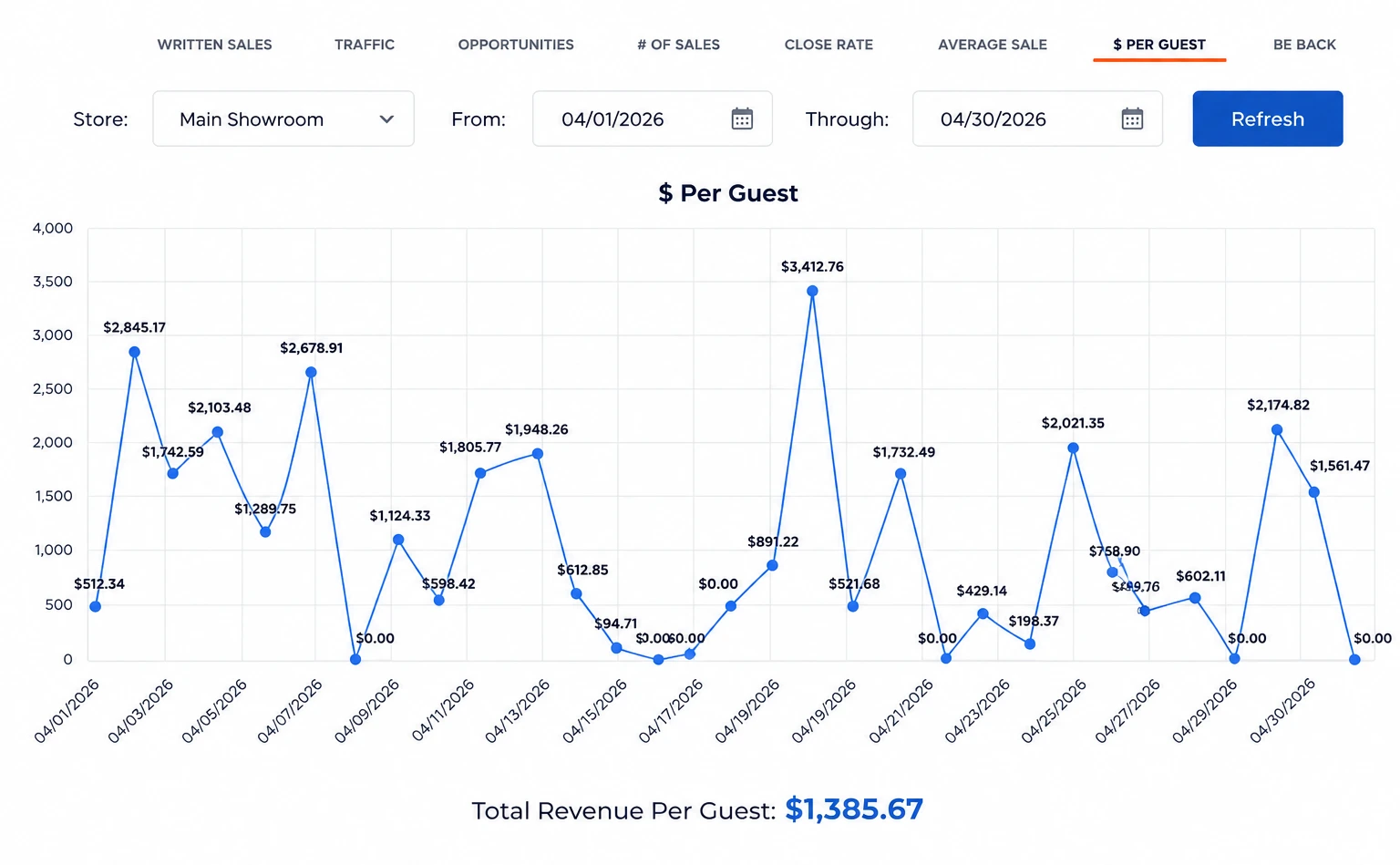
Task: Click the Through date field 04/30/2026
Action: coord(1037,118)
